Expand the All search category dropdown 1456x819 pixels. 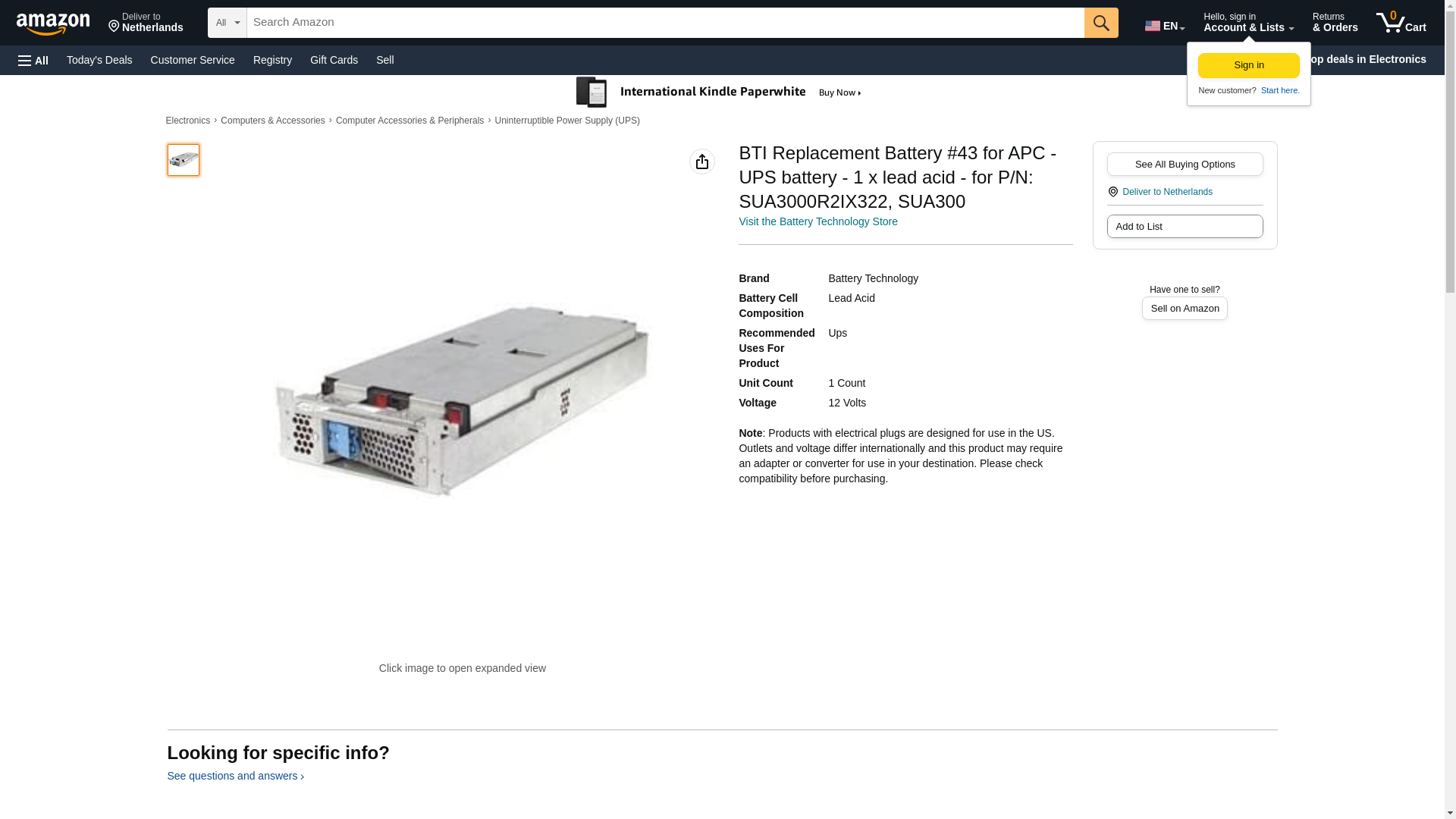coord(227,23)
